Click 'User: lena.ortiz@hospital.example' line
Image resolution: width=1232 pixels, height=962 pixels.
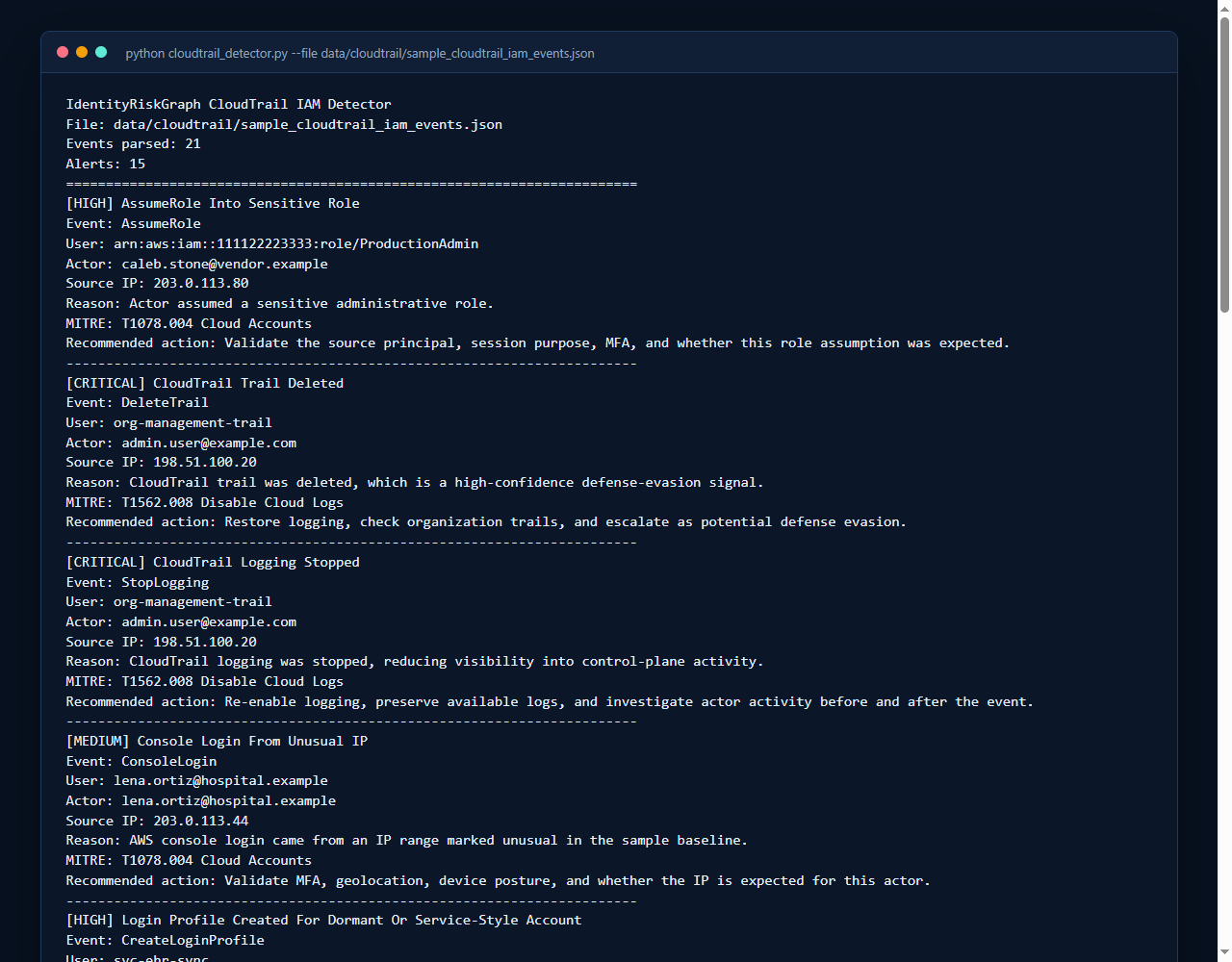coord(197,780)
